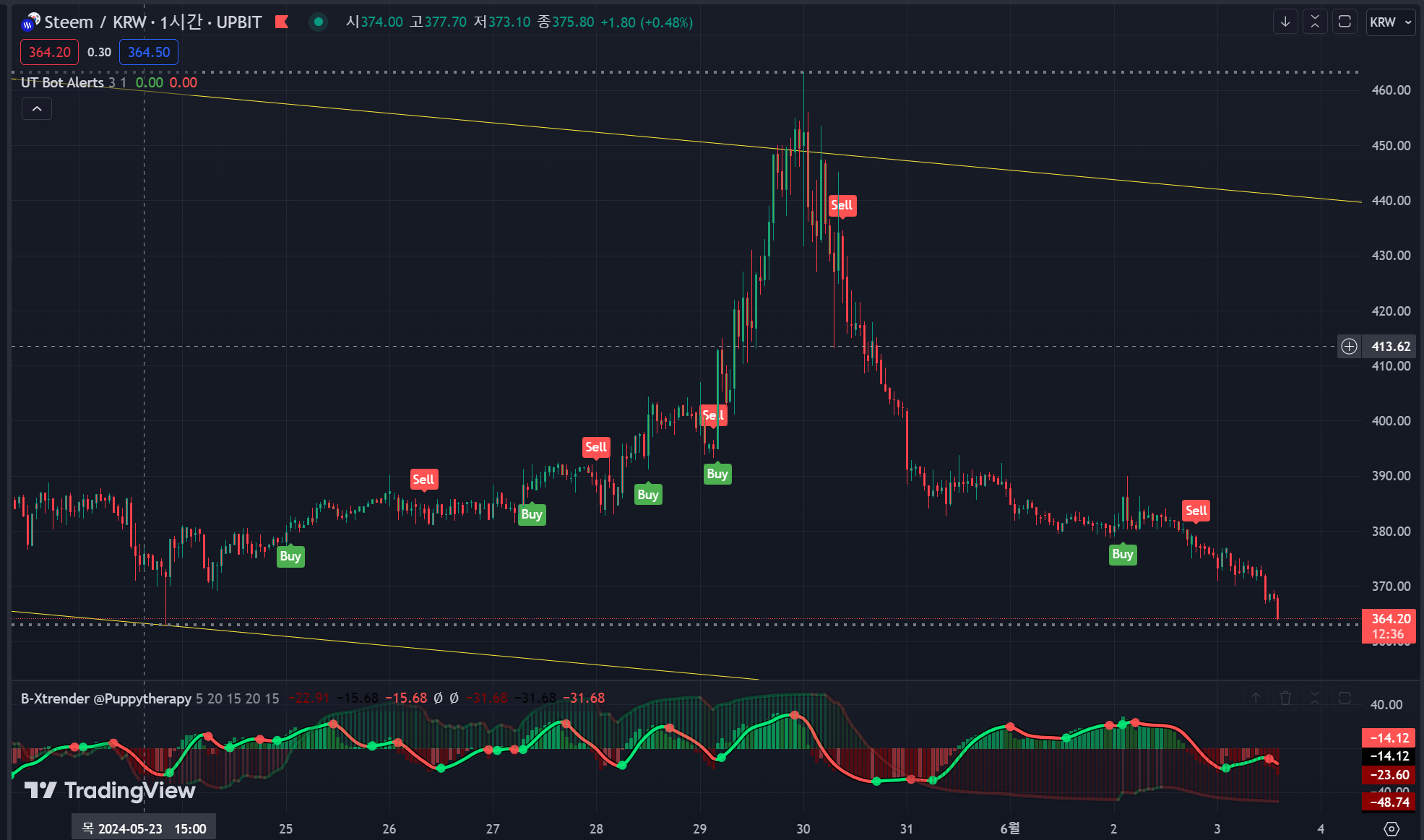The height and width of the screenshot is (840, 1424).
Task: Select the UT Bot Alerts indicator legend
Action: coord(62,82)
